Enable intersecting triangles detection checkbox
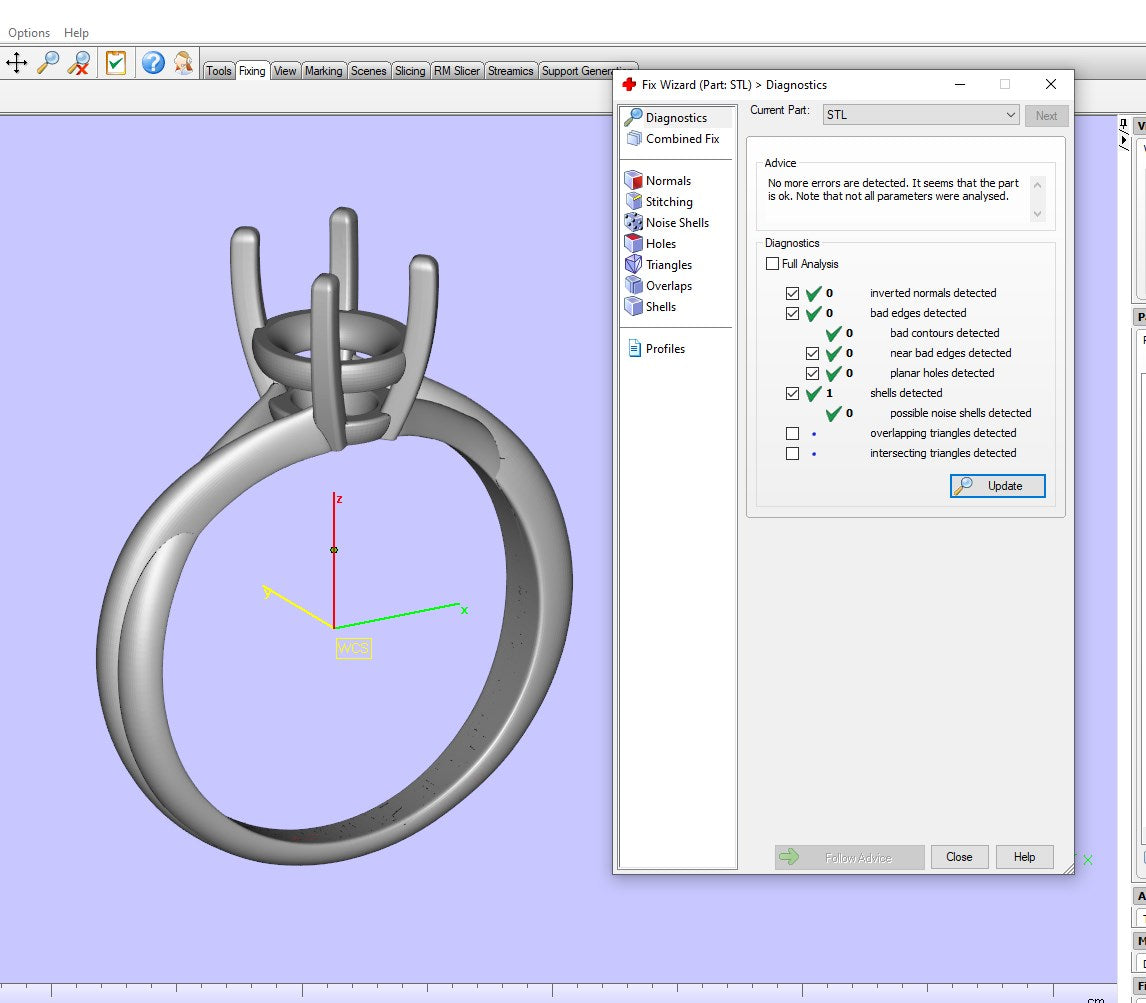 point(792,453)
